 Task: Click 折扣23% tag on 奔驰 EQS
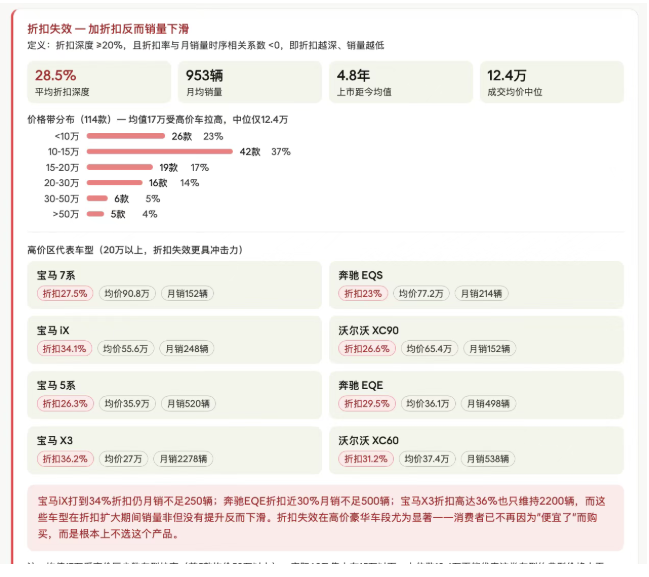pyautogui.click(x=363, y=293)
